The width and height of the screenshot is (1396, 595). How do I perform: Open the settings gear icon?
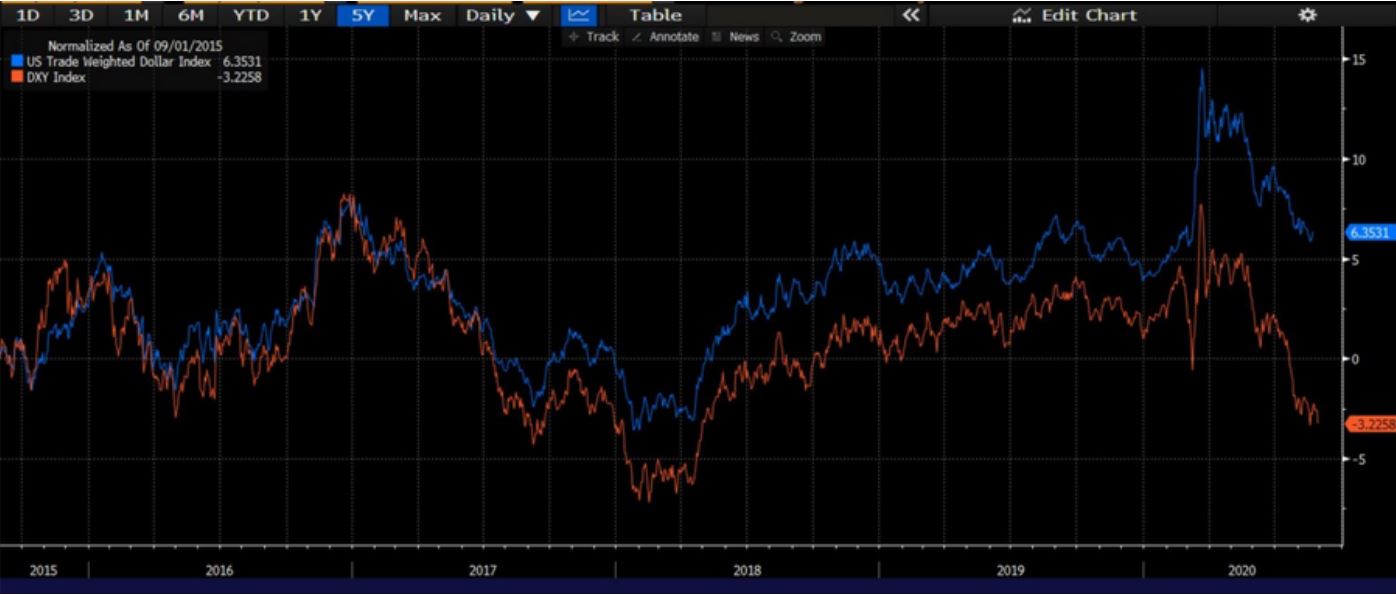[1307, 15]
